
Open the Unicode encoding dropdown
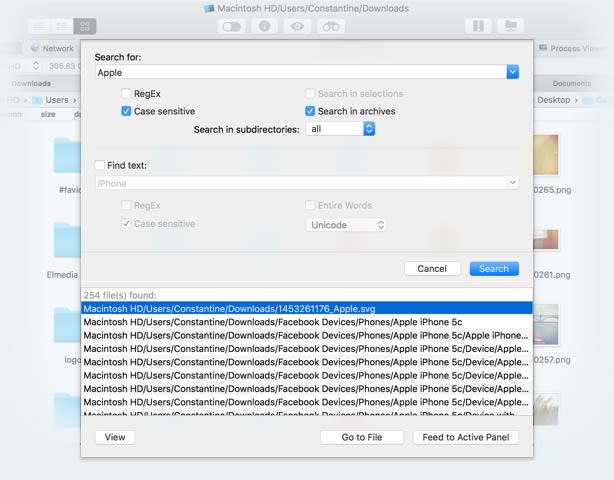point(346,225)
